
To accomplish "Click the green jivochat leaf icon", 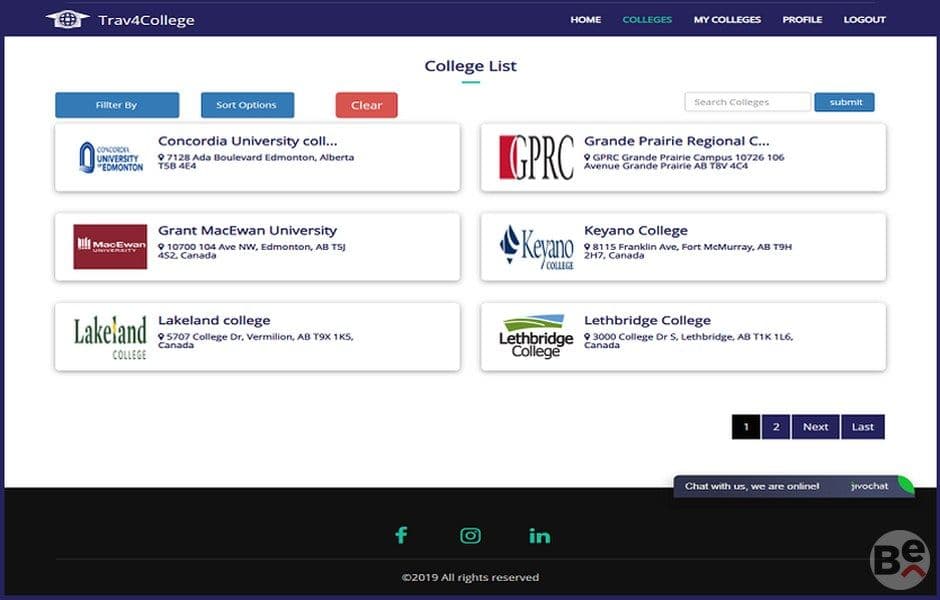I will (x=905, y=484).
